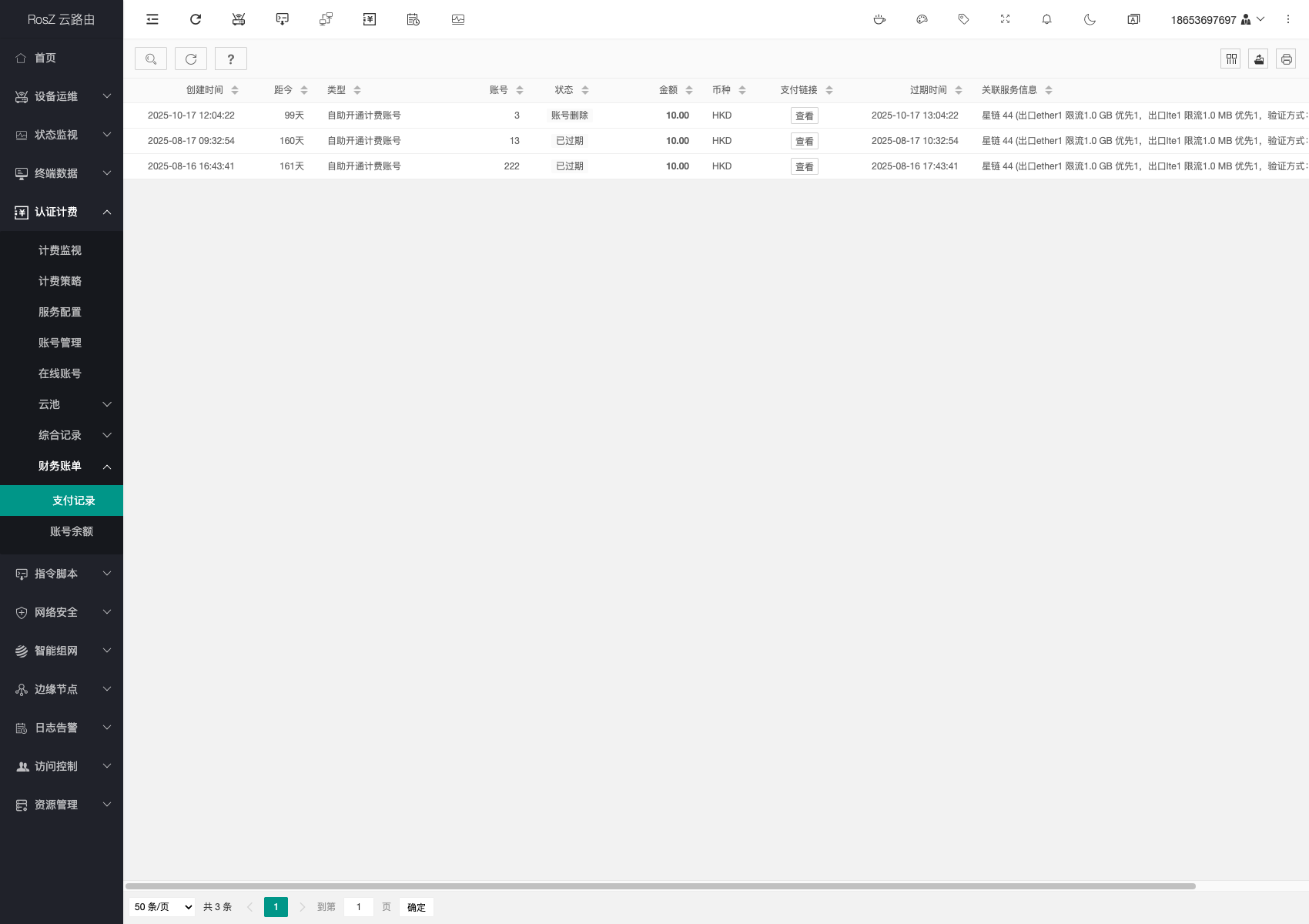Click the export icon above the table
Image resolution: width=1309 pixels, height=924 pixels.
pos(1258,59)
